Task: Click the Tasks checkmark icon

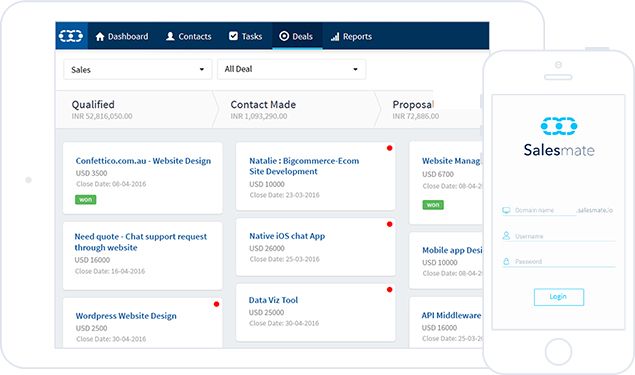Action: point(233,36)
